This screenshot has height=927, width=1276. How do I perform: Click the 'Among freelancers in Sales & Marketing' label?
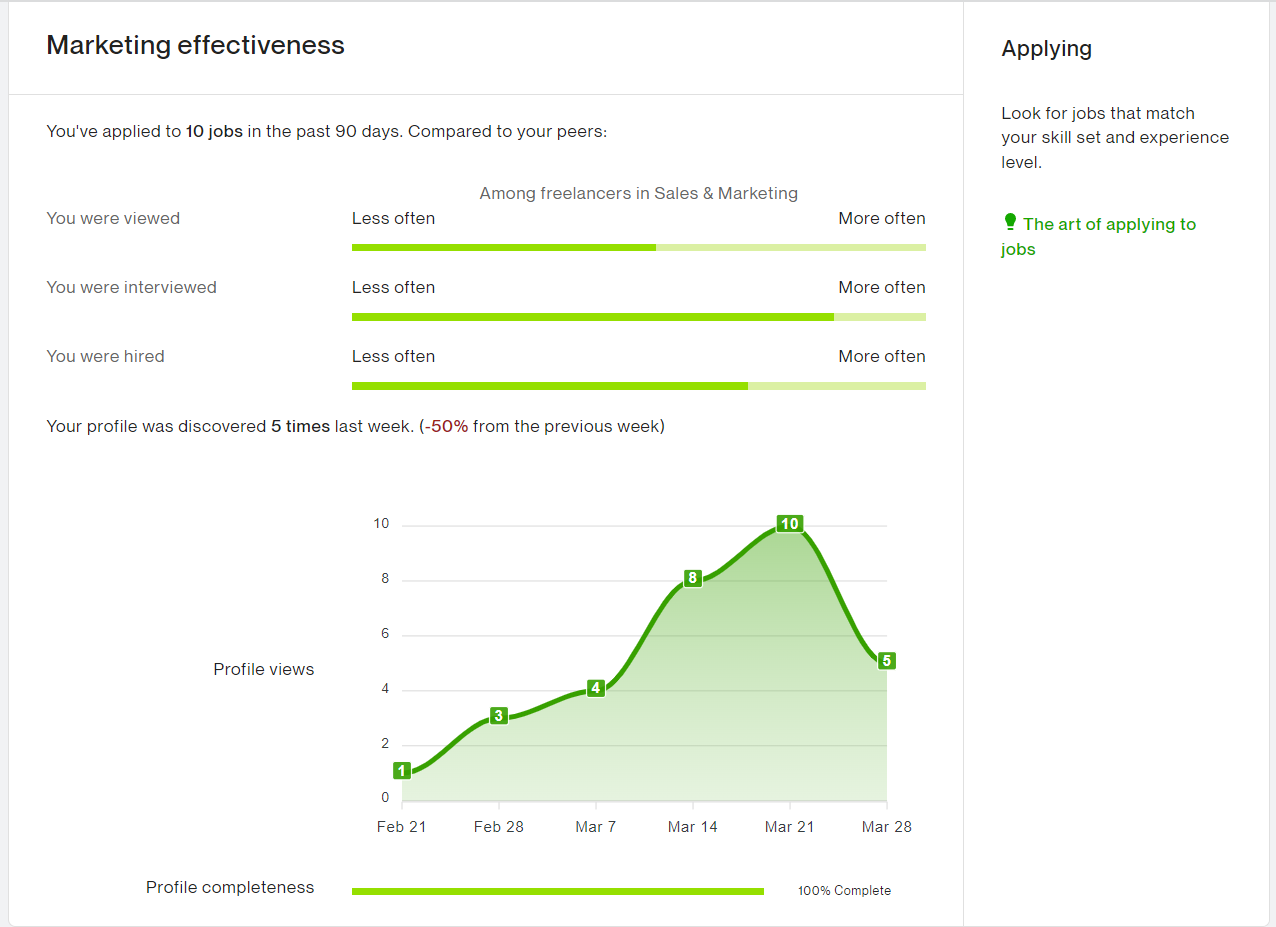[x=638, y=193]
